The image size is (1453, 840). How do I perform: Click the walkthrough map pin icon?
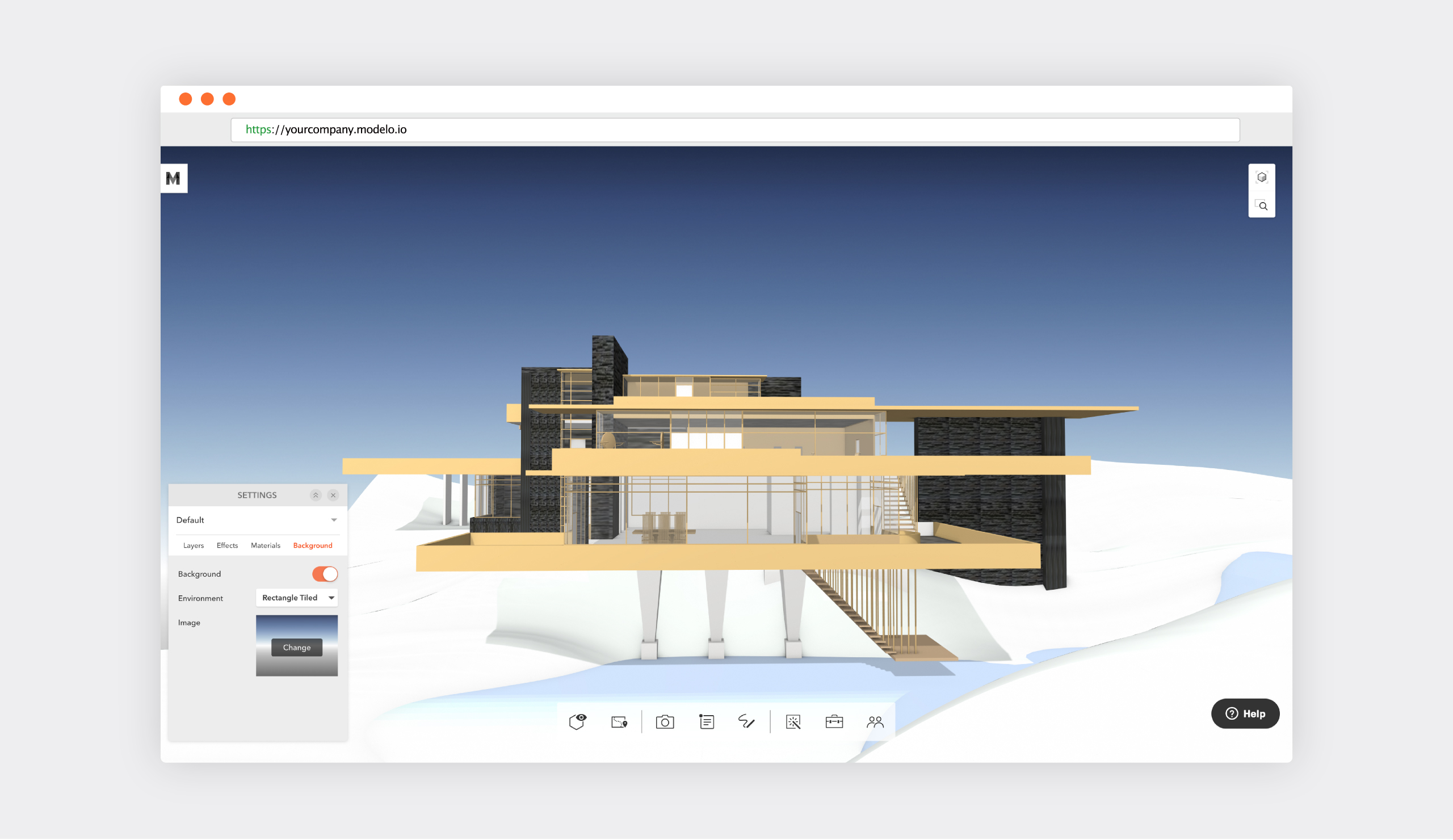[x=619, y=722]
